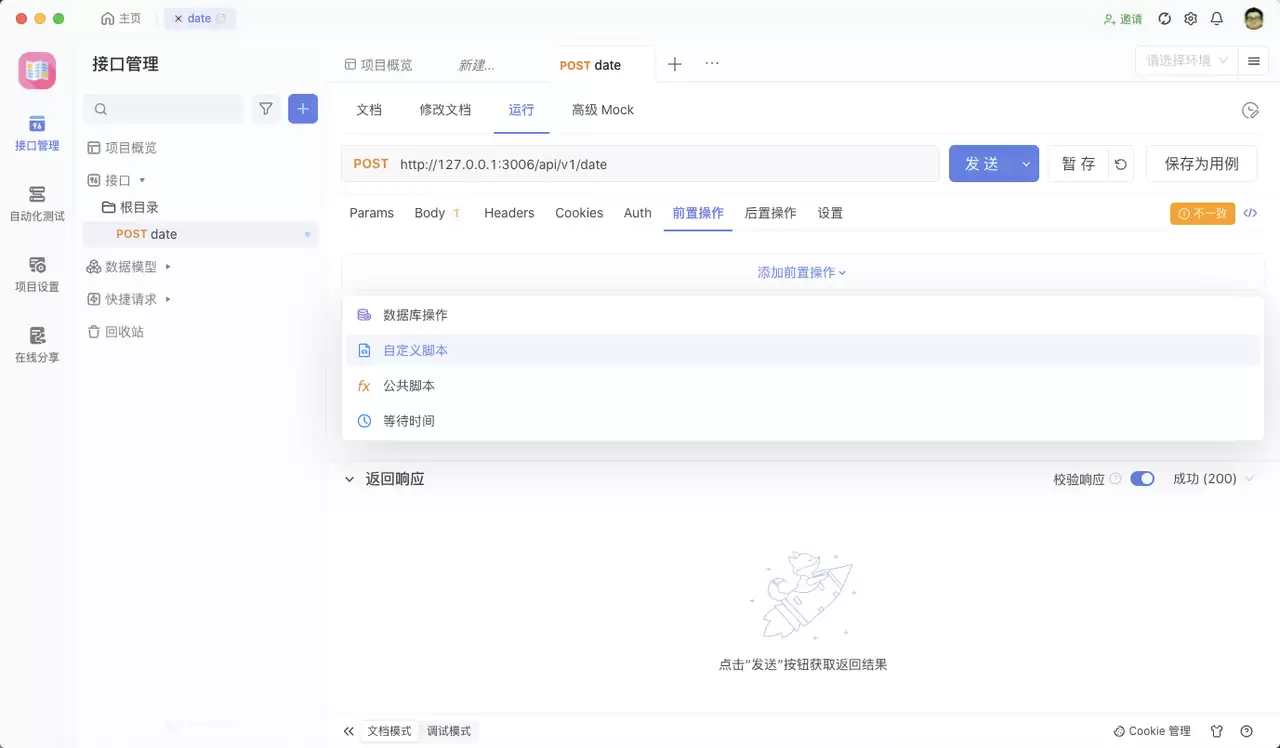The width and height of the screenshot is (1280, 748).
Task: Choose 公共脚本 from the menu
Action: coord(801,386)
